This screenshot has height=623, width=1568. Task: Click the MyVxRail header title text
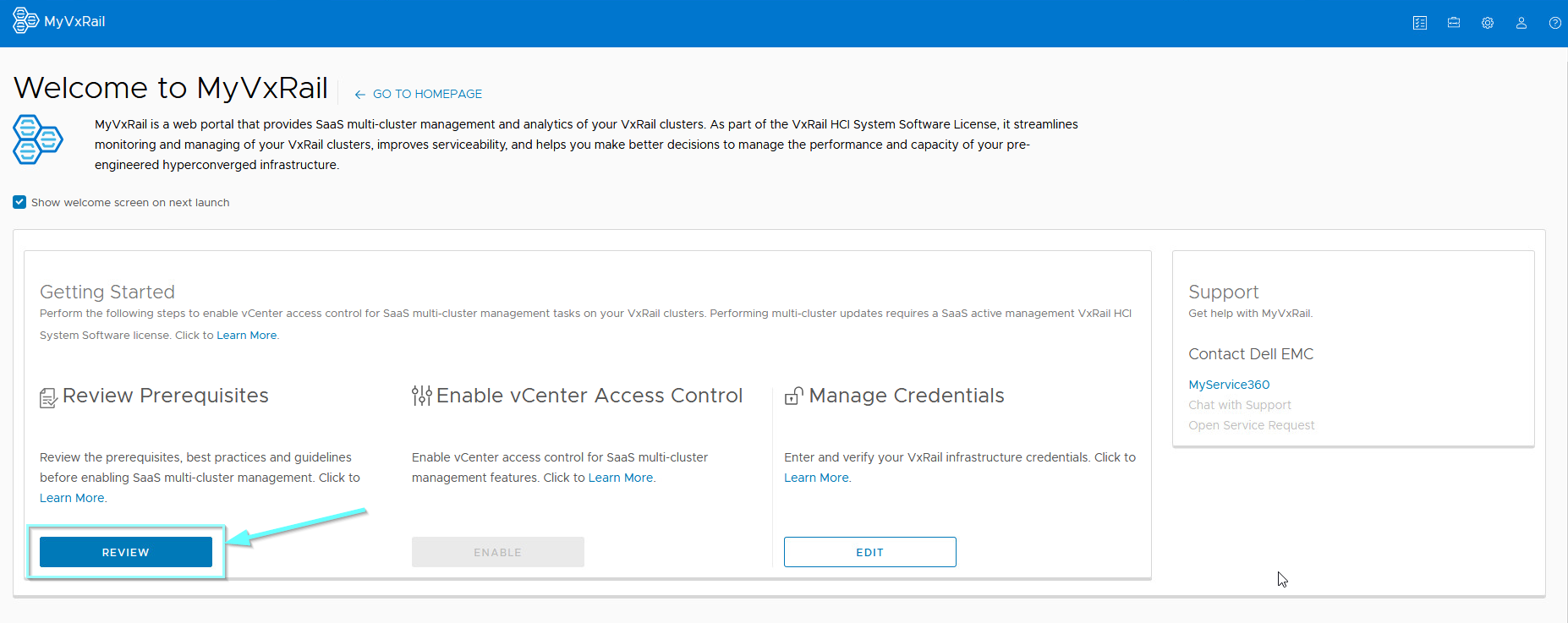click(74, 22)
